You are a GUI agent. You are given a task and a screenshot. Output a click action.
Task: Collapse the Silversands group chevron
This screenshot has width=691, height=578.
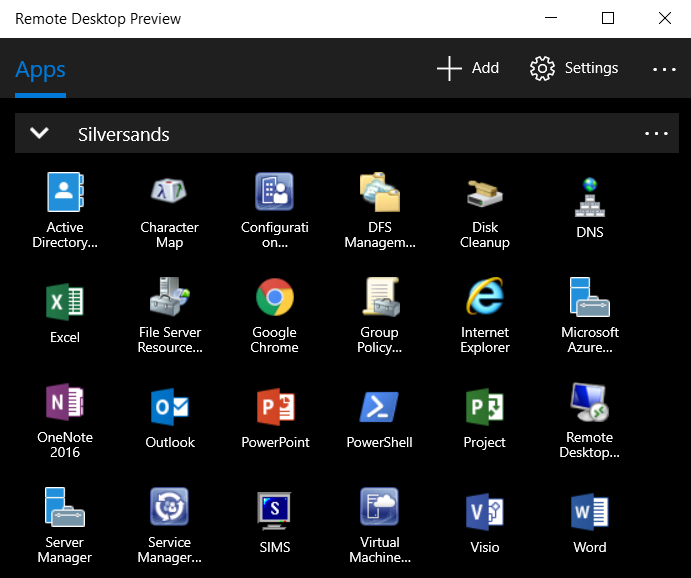[x=39, y=133]
